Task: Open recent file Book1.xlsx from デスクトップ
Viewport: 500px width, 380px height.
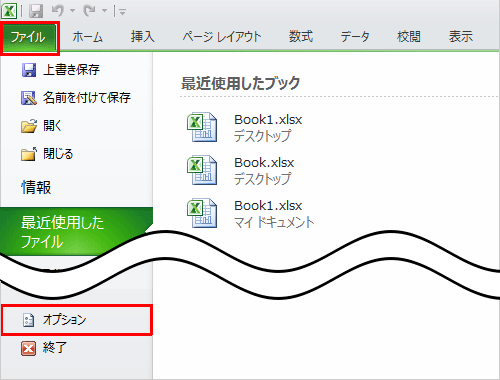Action: pos(268,120)
